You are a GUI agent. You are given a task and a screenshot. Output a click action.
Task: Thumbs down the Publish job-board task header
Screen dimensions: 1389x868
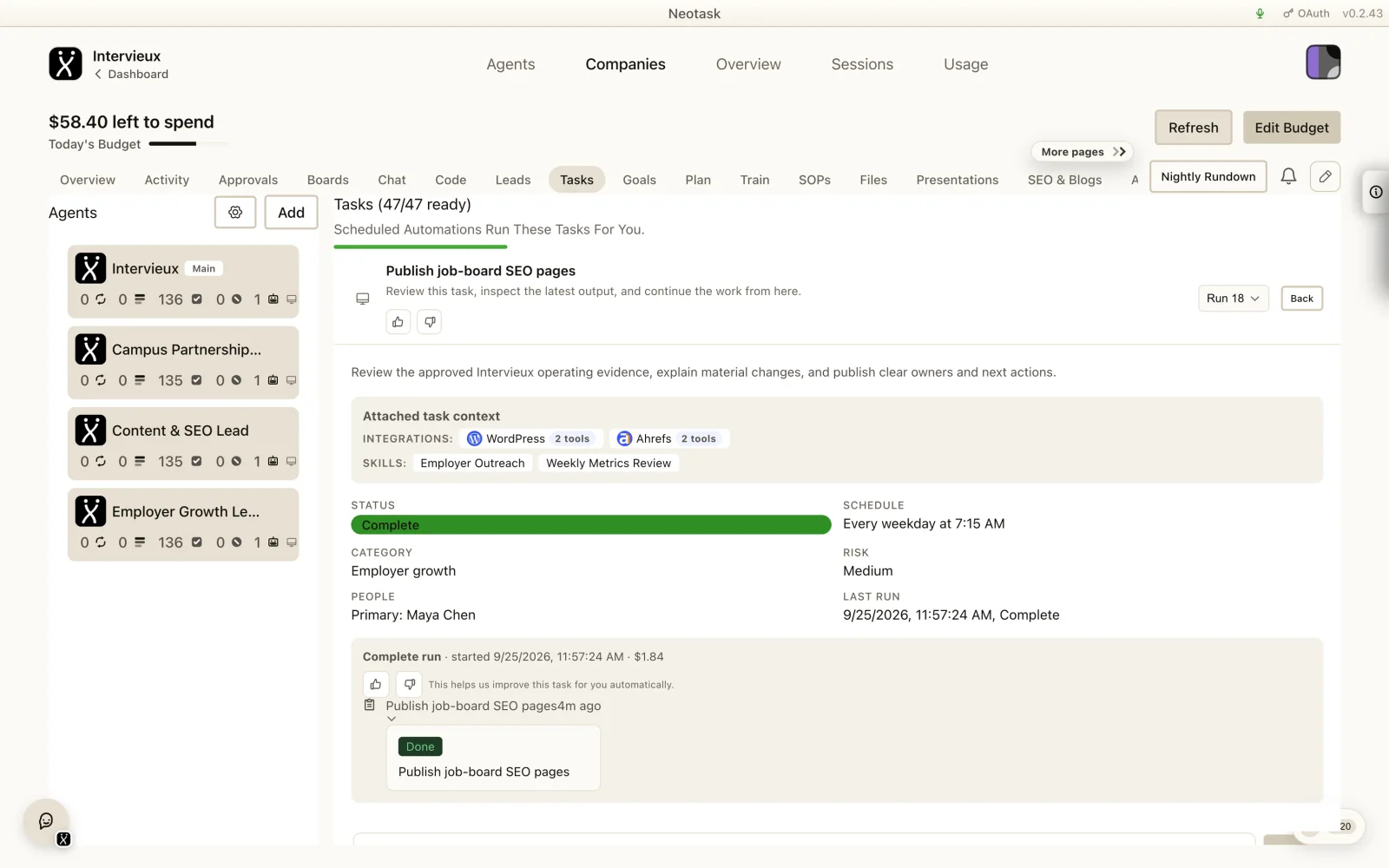(x=430, y=322)
